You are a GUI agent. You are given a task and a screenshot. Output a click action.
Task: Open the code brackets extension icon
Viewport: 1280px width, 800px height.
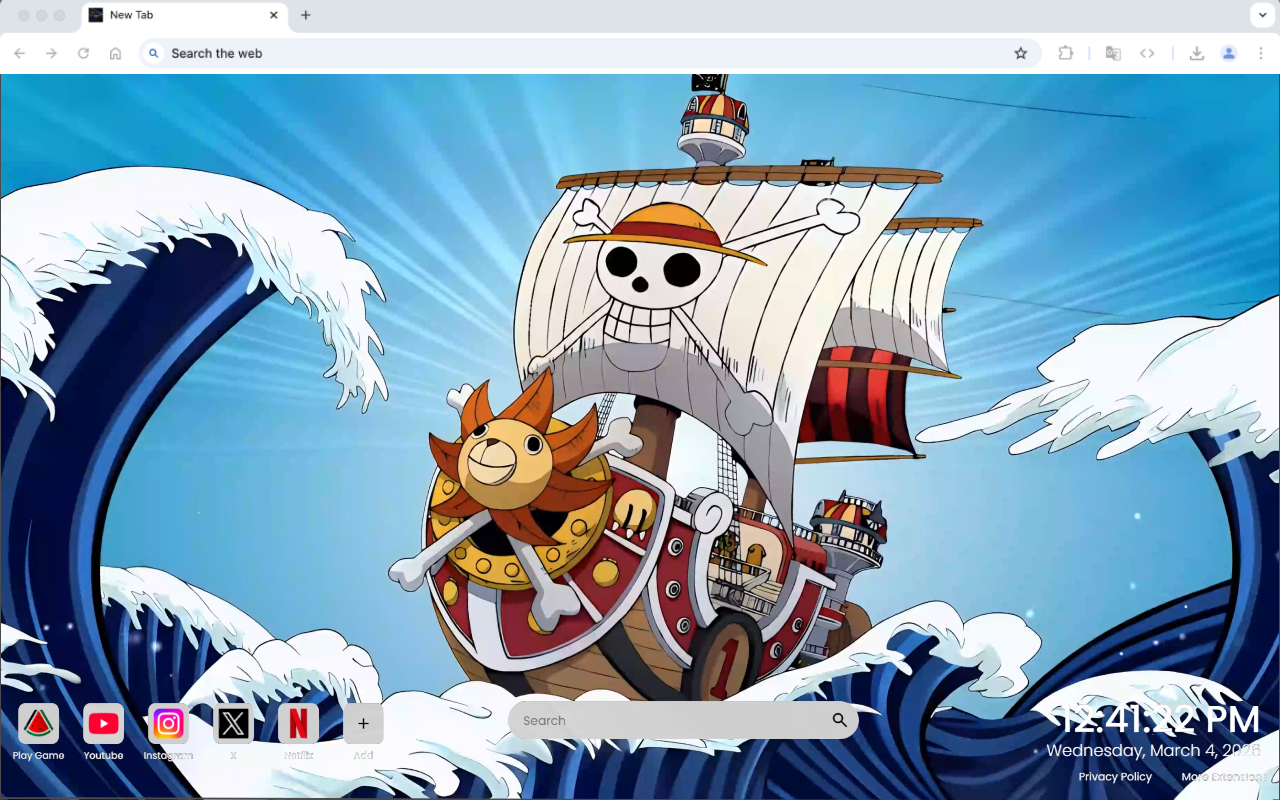(x=1147, y=53)
